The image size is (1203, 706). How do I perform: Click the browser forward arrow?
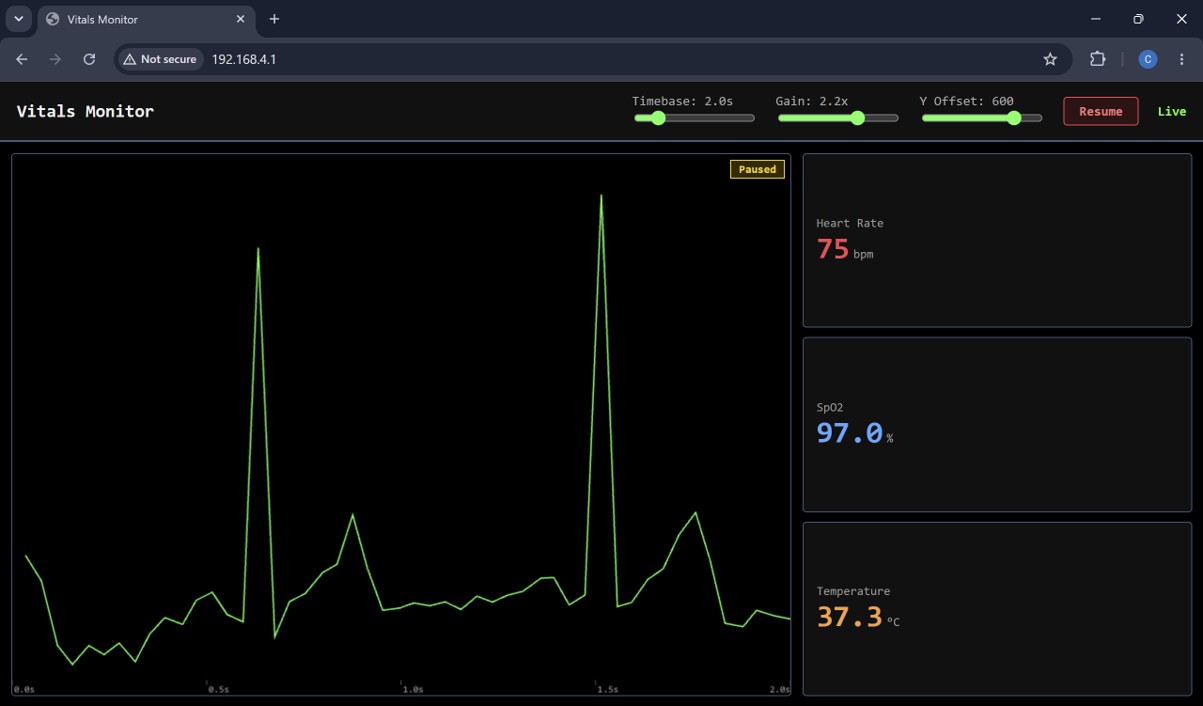click(x=55, y=59)
